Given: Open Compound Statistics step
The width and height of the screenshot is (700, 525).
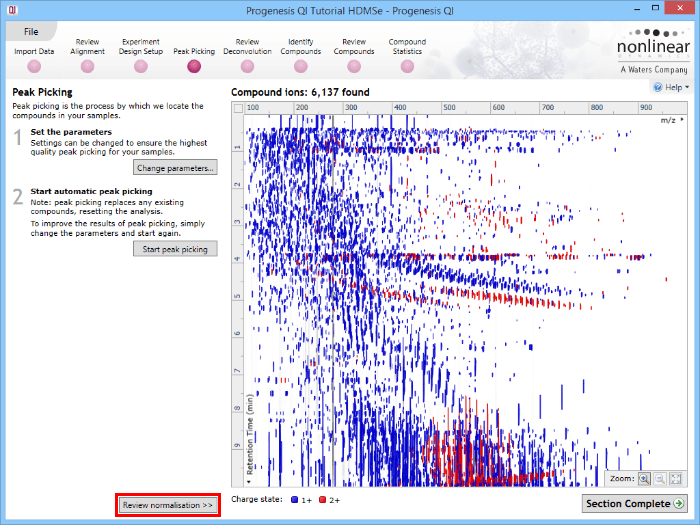Looking at the screenshot, I should coord(407,55).
